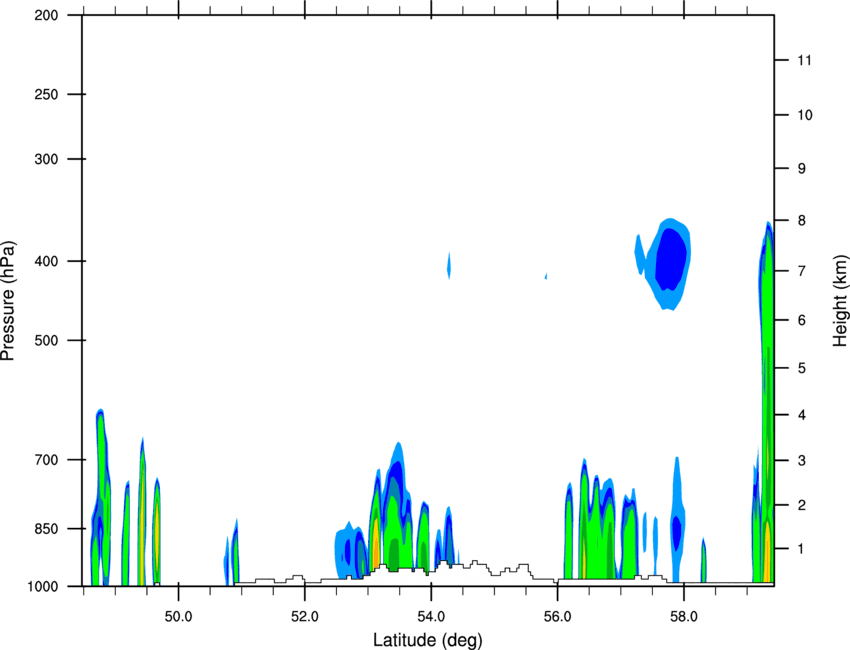Click the Pressure (hPa) axis title
The width and height of the screenshot is (850, 650).
8,301
